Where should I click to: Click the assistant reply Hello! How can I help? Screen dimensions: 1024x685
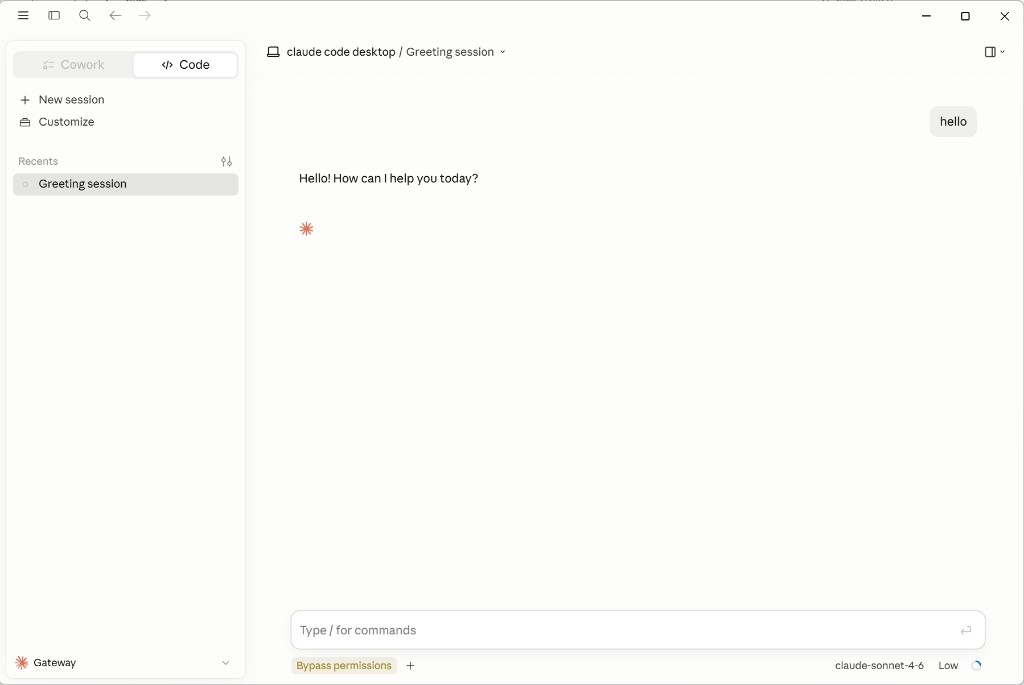[389, 178]
